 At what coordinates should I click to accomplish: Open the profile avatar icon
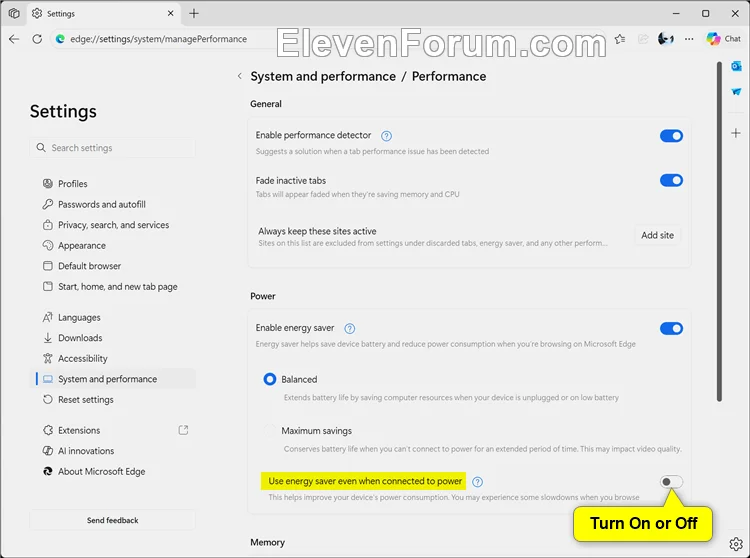pyautogui.click(x=666, y=39)
